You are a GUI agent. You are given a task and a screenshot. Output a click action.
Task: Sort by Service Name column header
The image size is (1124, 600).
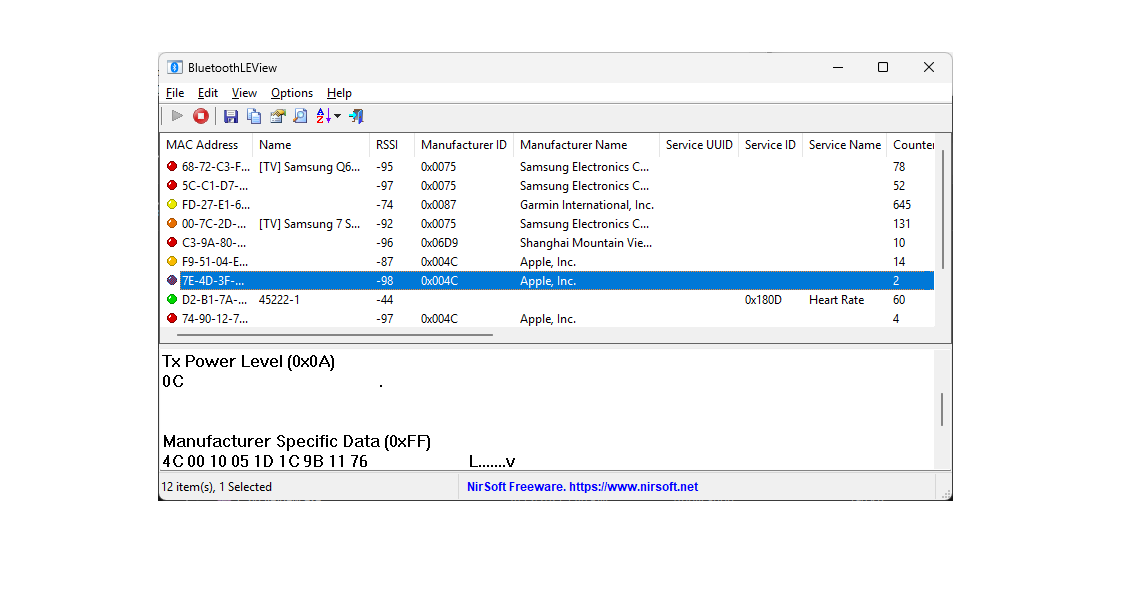pos(844,145)
